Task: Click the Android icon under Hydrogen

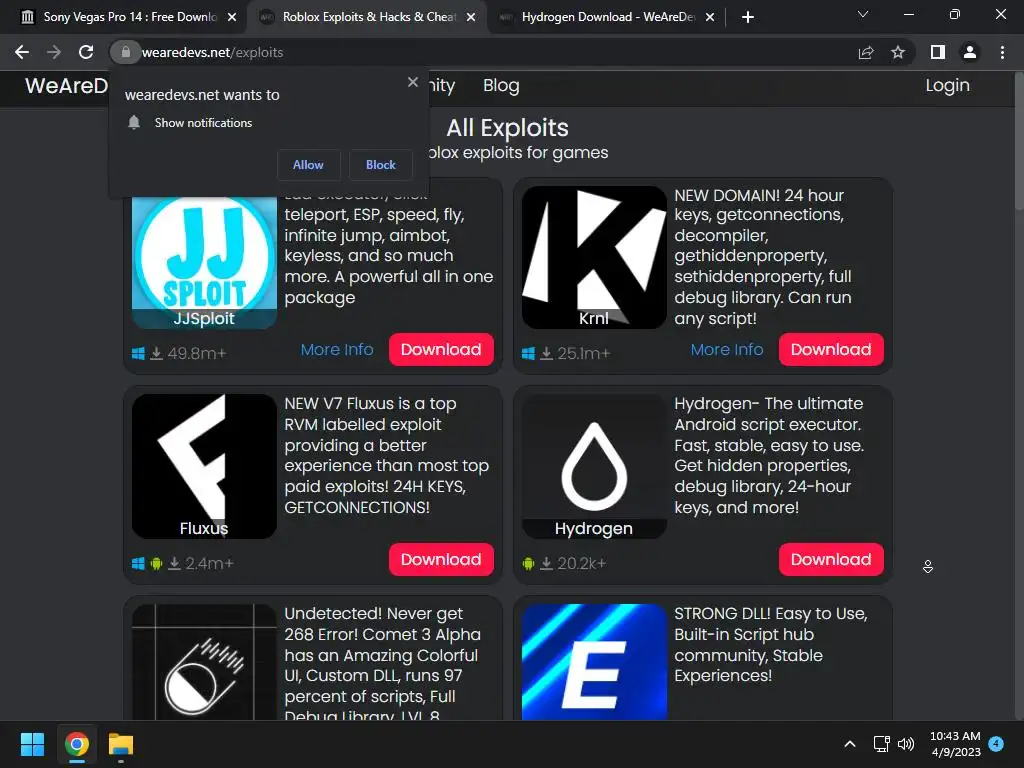Action: pos(528,564)
